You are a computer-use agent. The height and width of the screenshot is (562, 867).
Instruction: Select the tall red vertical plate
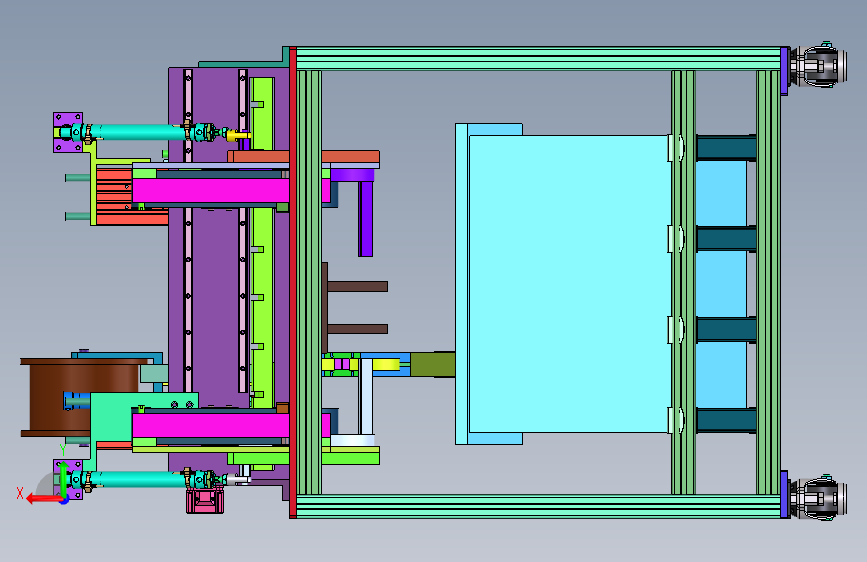point(293,283)
